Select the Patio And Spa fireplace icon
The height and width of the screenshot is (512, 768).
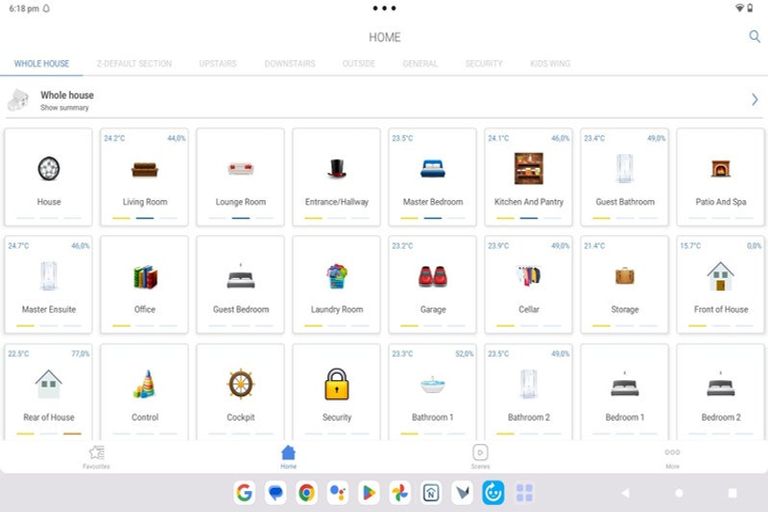(720, 169)
